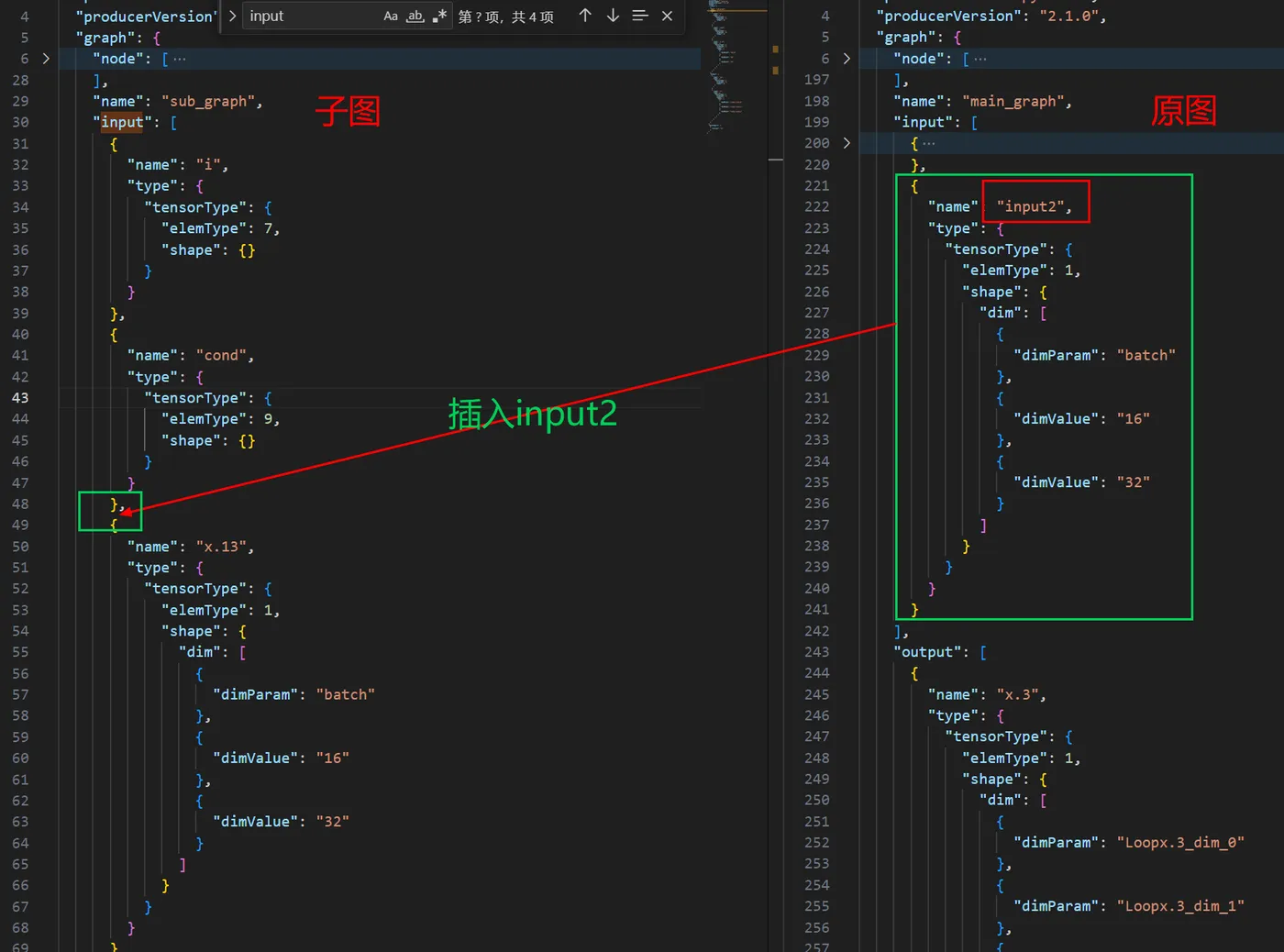Viewport: 1284px width, 952px height.
Task: Click "dimValue": "16" in the left editor
Action: [281, 758]
